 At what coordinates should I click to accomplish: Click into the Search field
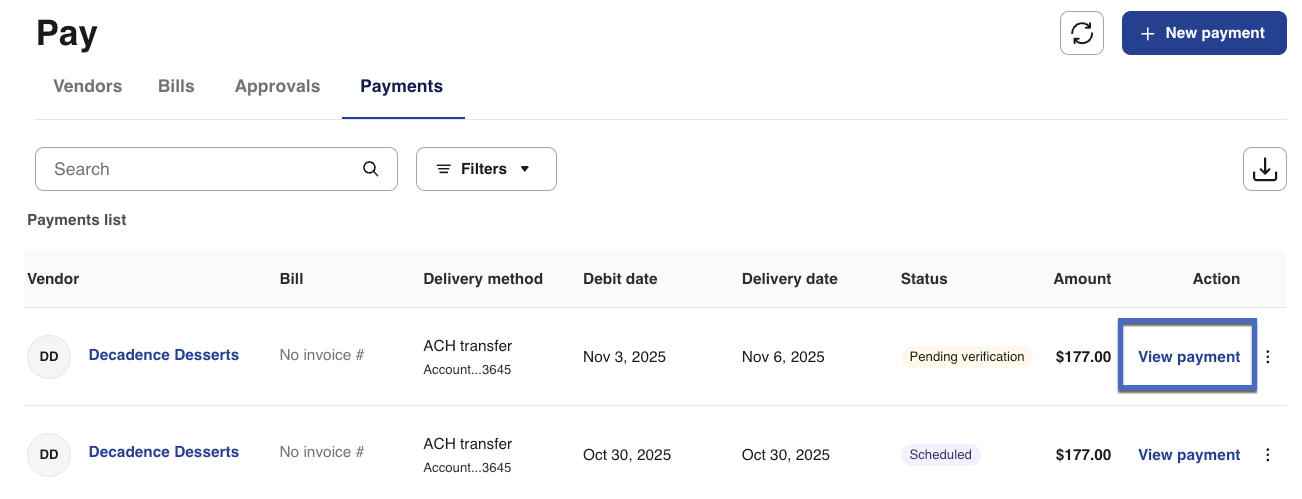click(200, 169)
